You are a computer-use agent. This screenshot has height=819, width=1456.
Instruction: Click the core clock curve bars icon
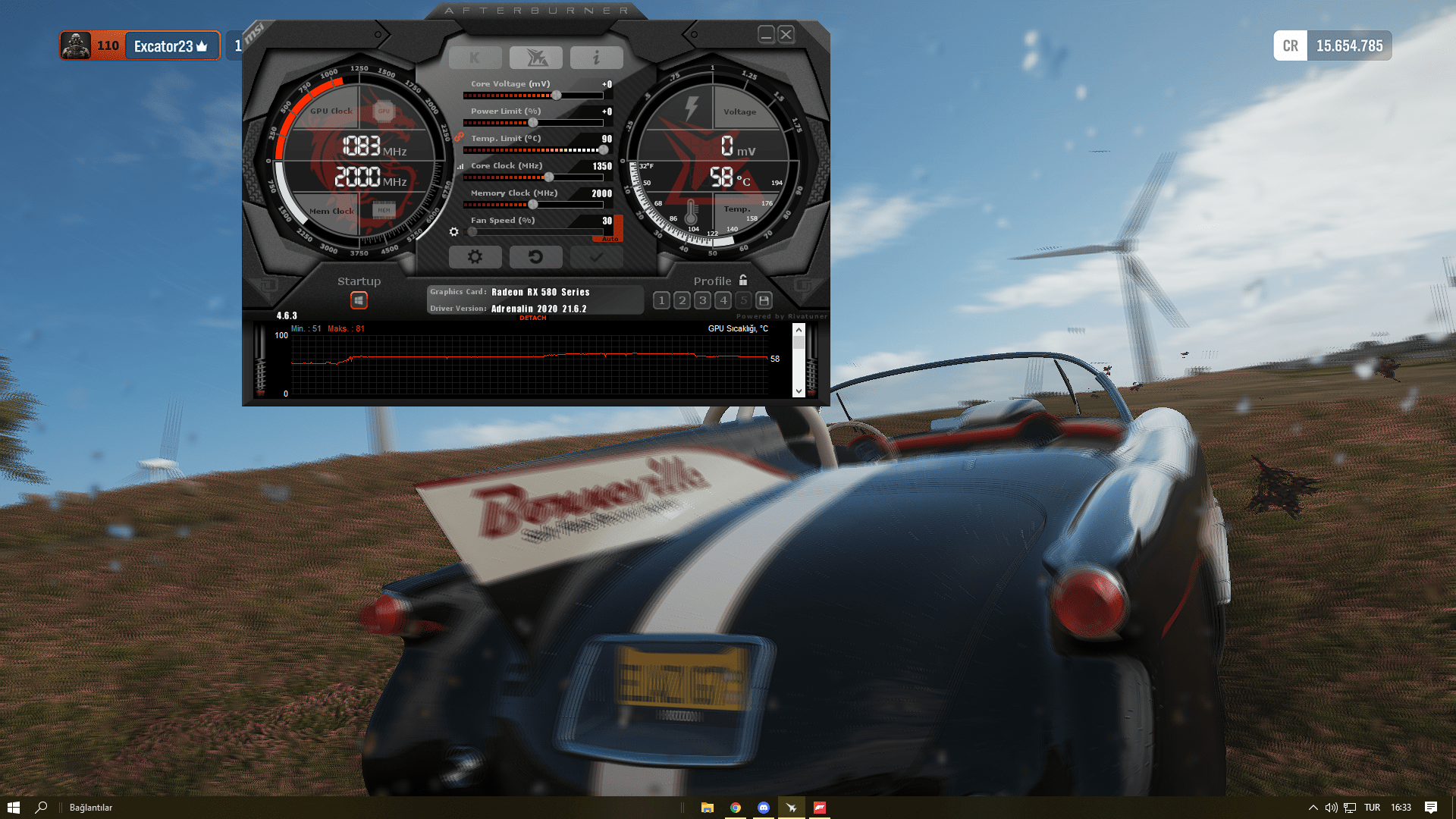[x=460, y=166]
